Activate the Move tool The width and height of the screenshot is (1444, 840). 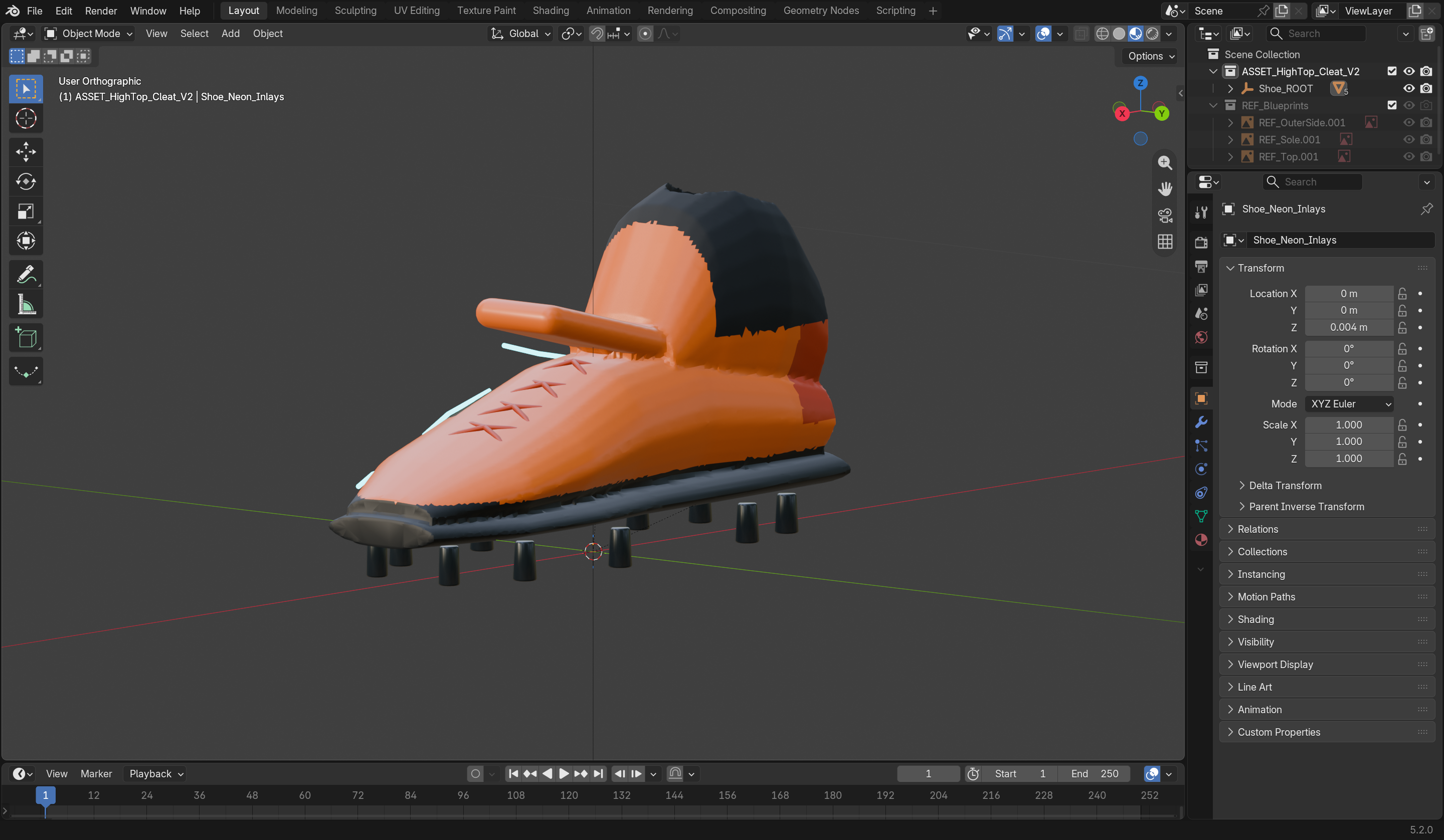[26, 152]
